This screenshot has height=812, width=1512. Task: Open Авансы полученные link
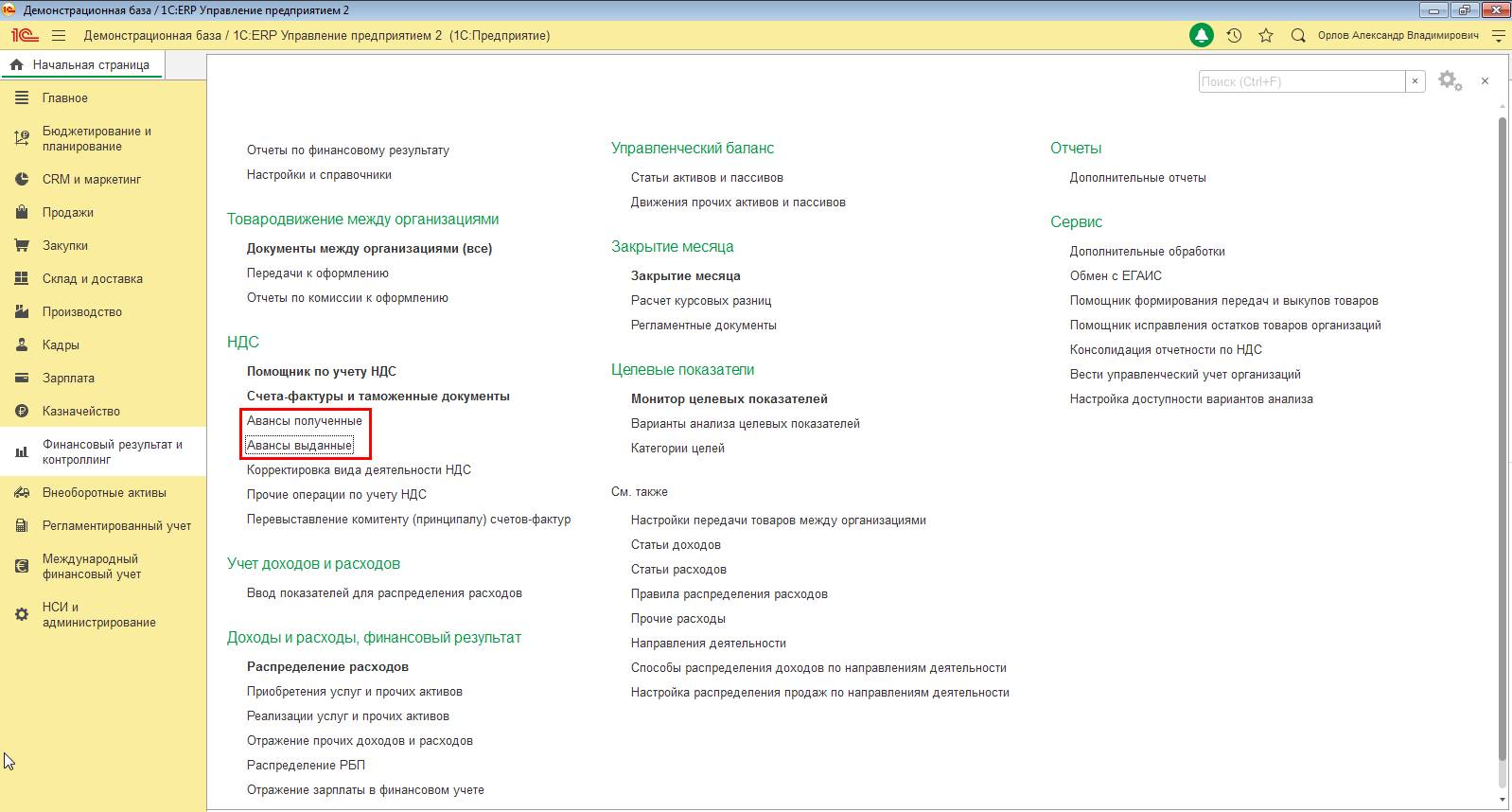click(x=305, y=421)
